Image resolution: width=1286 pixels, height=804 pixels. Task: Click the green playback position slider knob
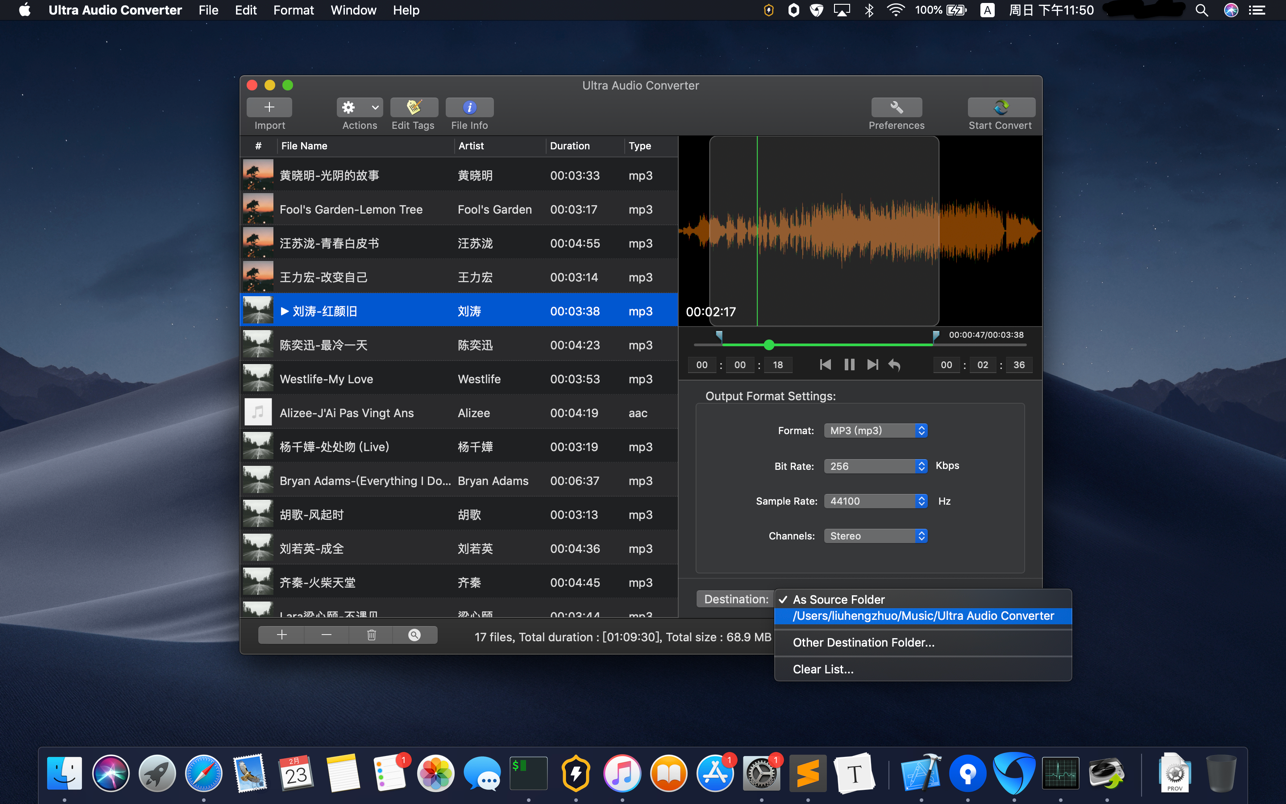click(769, 345)
